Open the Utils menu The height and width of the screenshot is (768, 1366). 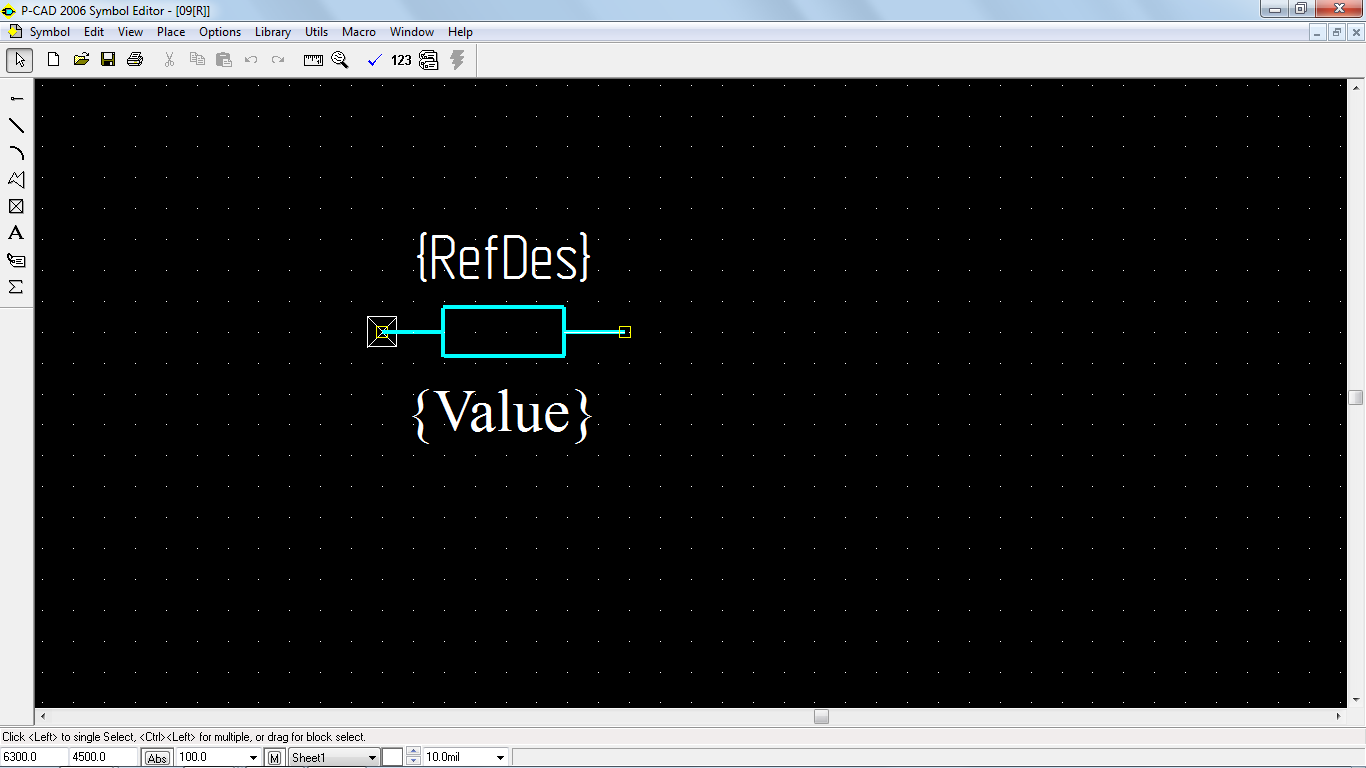tap(316, 32)
